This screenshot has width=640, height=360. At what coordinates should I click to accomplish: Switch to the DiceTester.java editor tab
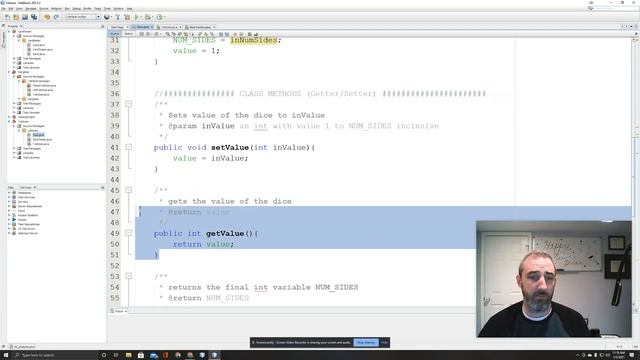(200, 27)
